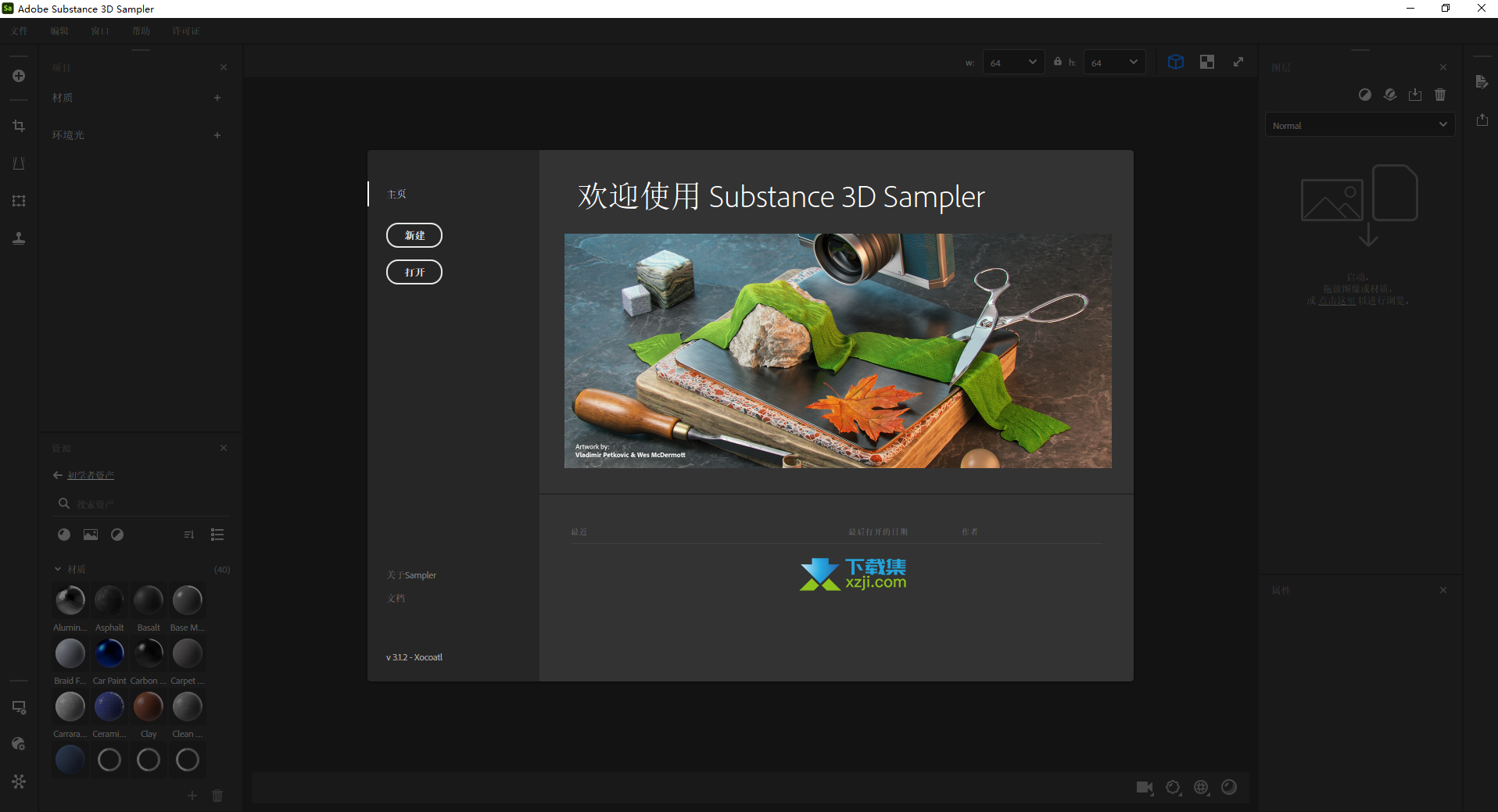Viewport: 1498px width, 812px height.
Task: Toggle the materials filter in the Assets panel
Action: (x=64, y=535)
